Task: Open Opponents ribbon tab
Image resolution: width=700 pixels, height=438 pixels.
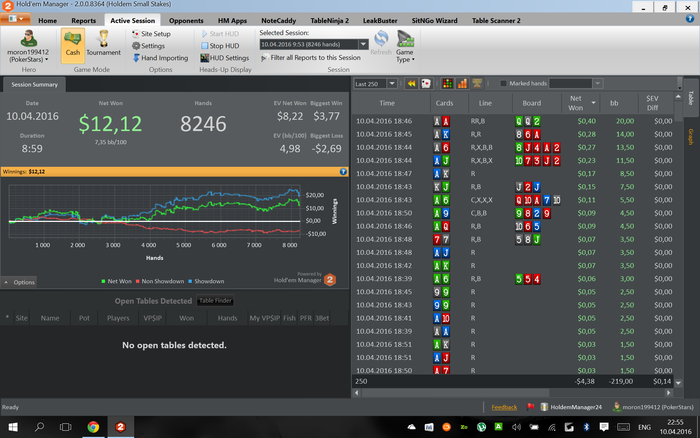Action: (186, 21)
